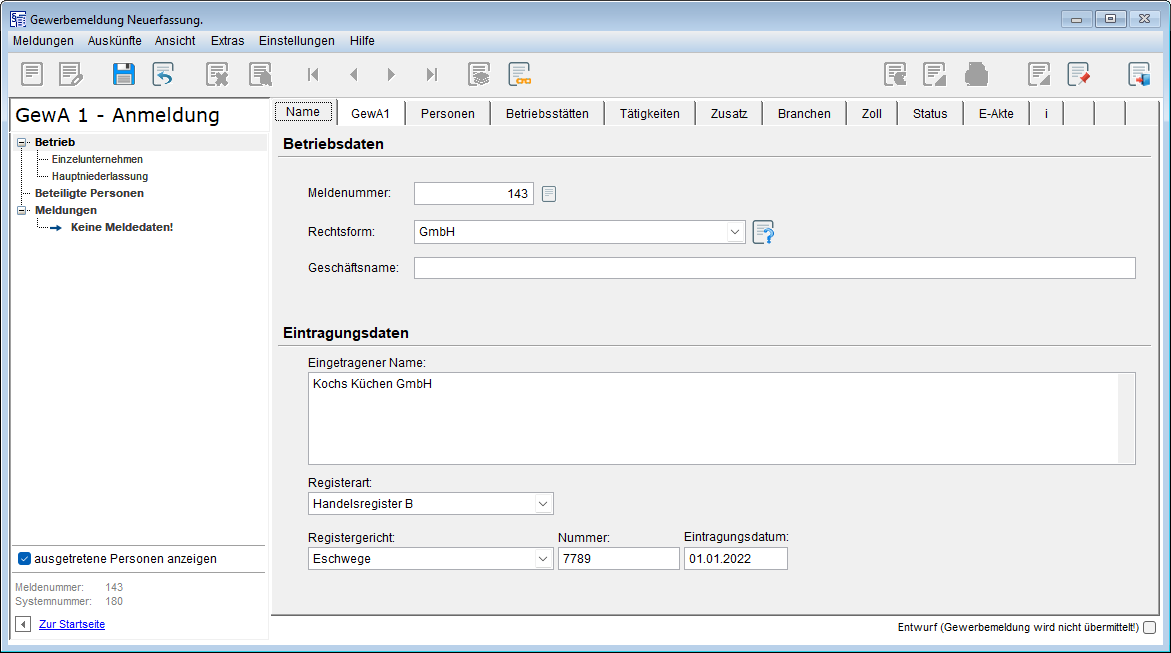Viewport: 1171px width, 653px height.
Task: Click the new document icon in toolbar
Action: (x=33, y=74)
